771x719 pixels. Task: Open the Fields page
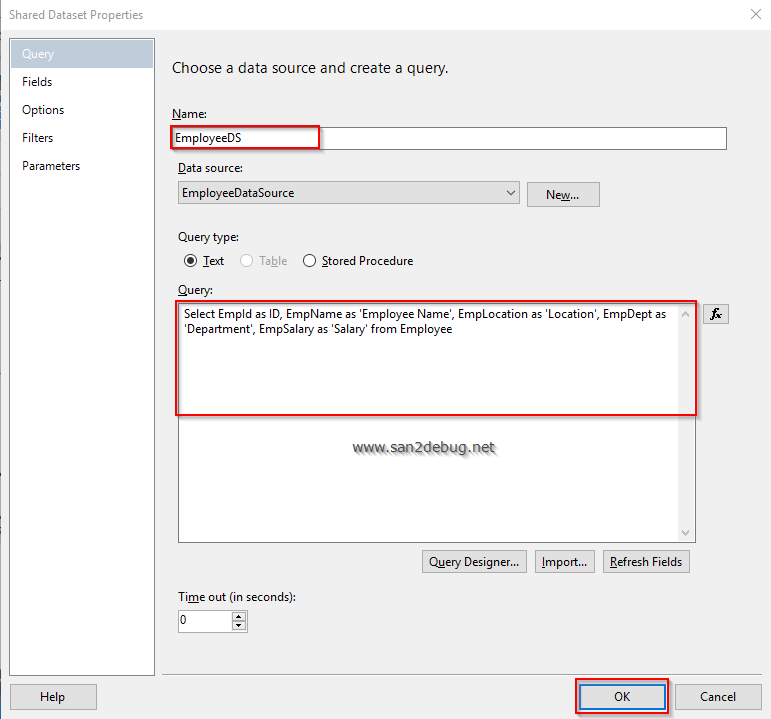pyautogui.click(x=37, y=82)
